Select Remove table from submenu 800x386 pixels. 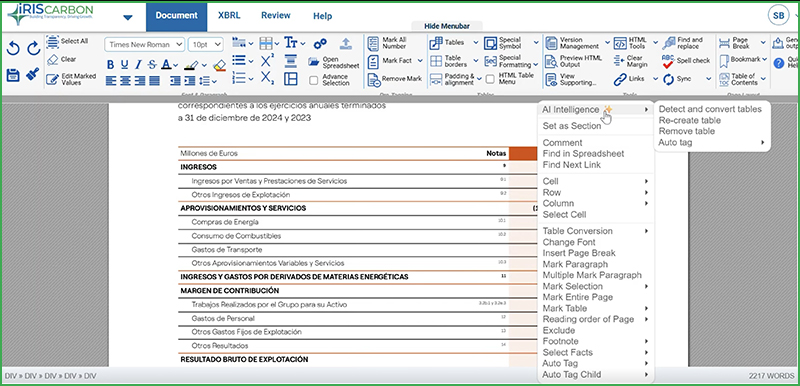coord(687,131)
